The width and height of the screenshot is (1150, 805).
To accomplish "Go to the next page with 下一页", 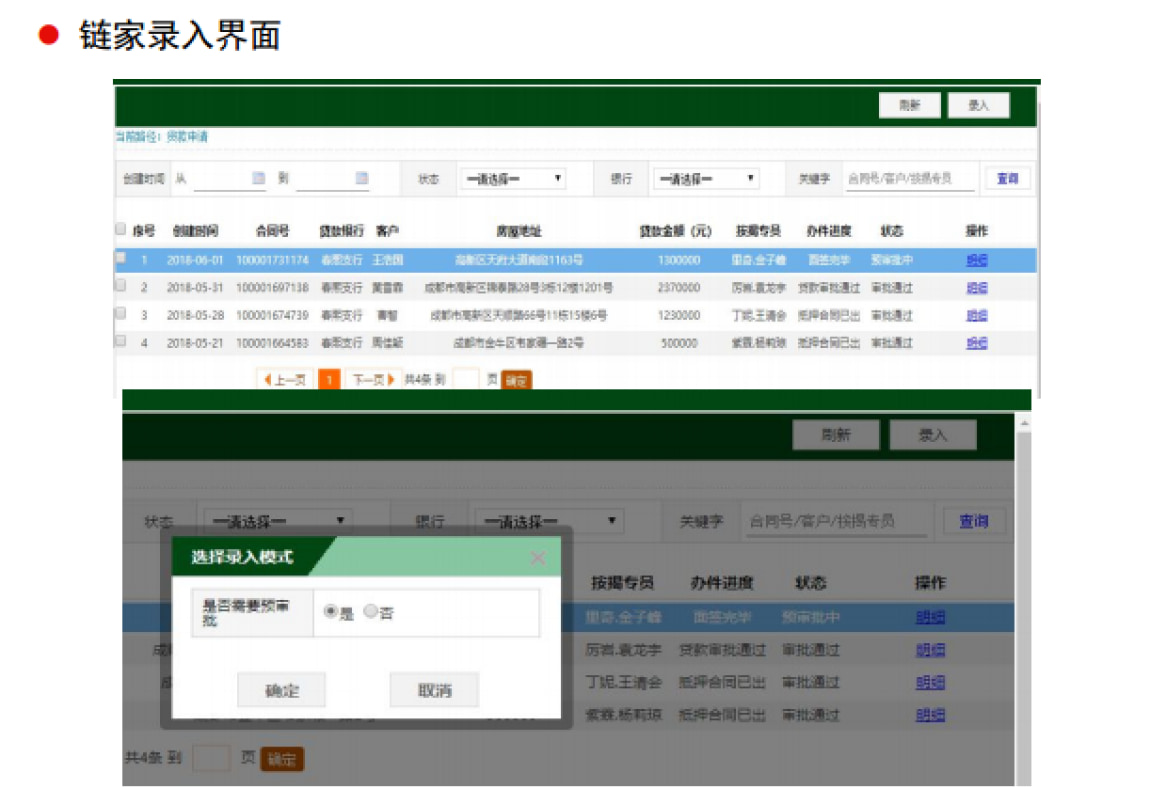I will point(373,380).
